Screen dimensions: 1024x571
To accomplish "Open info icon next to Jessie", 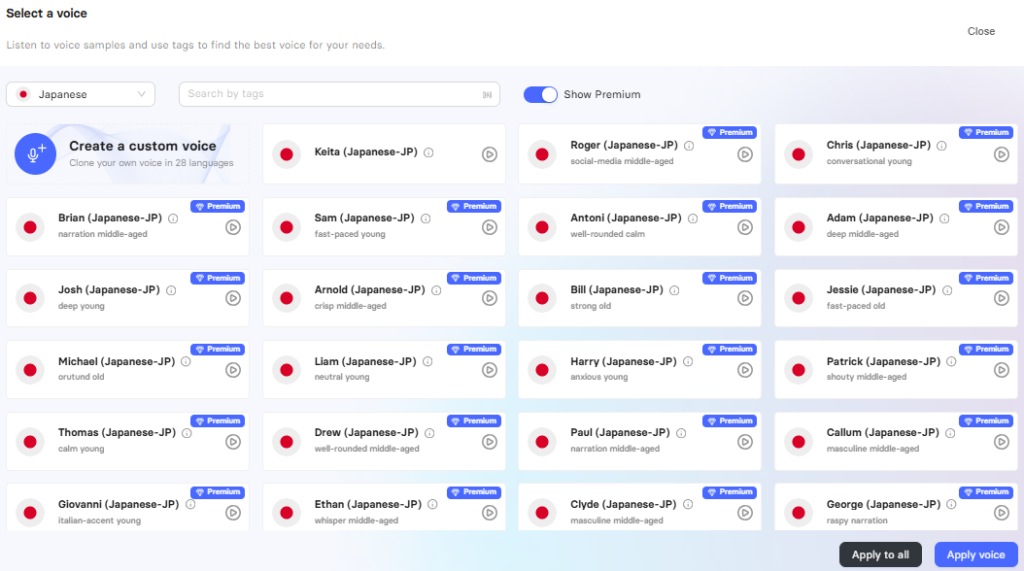I will [947, 290].
